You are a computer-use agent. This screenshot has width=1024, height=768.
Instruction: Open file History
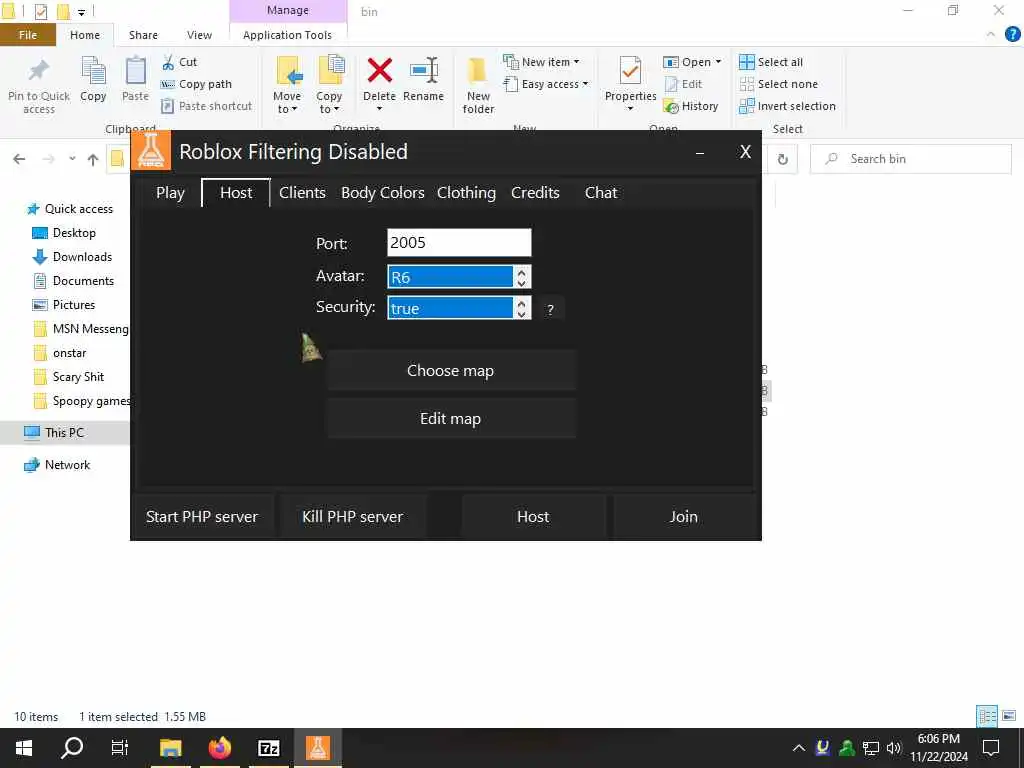coord(690,106)
